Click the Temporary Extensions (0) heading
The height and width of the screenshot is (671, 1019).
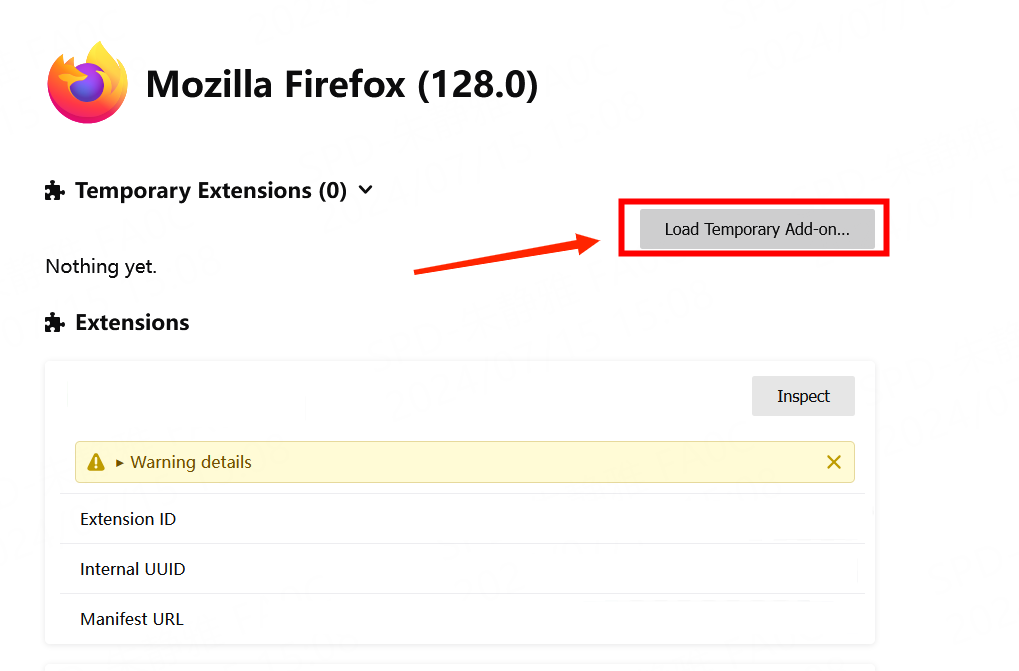[210, 191]
